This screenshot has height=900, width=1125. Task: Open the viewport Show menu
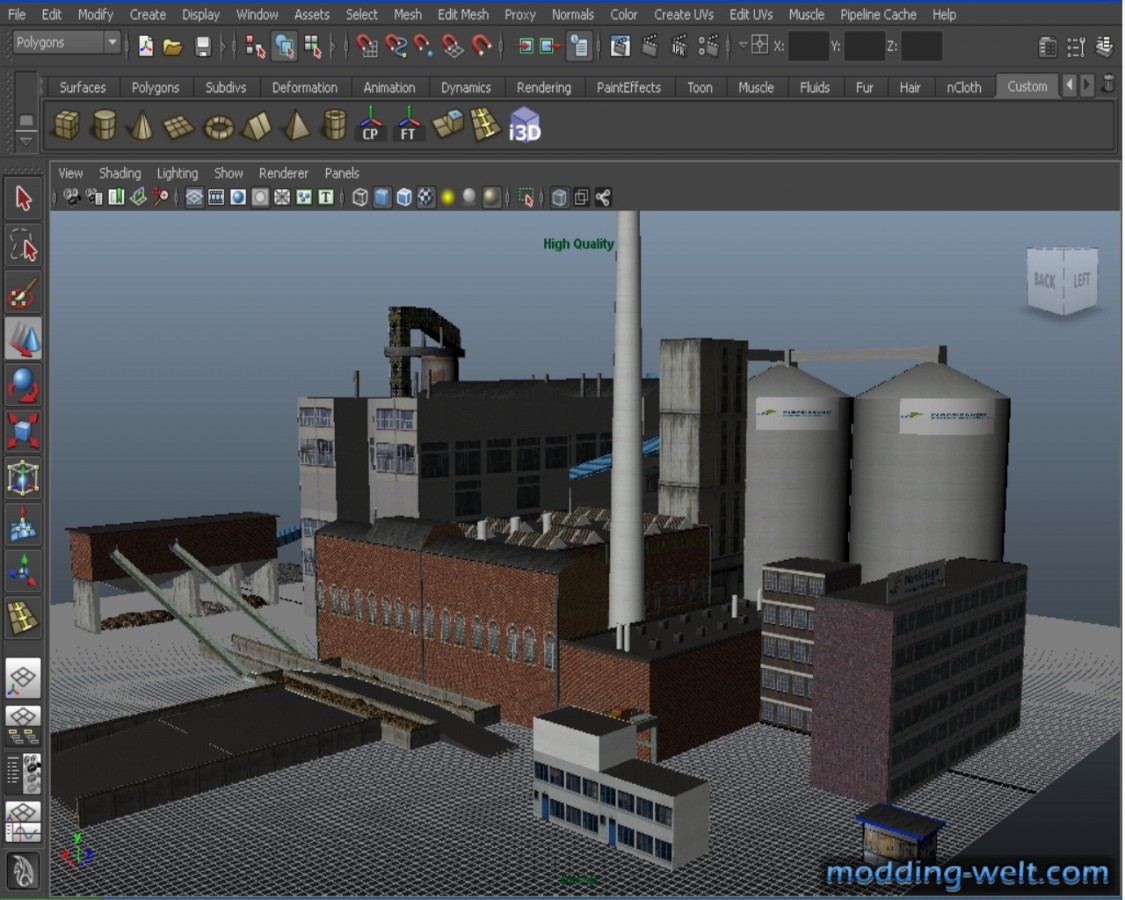pyautogui.click(x=228, y=173)
